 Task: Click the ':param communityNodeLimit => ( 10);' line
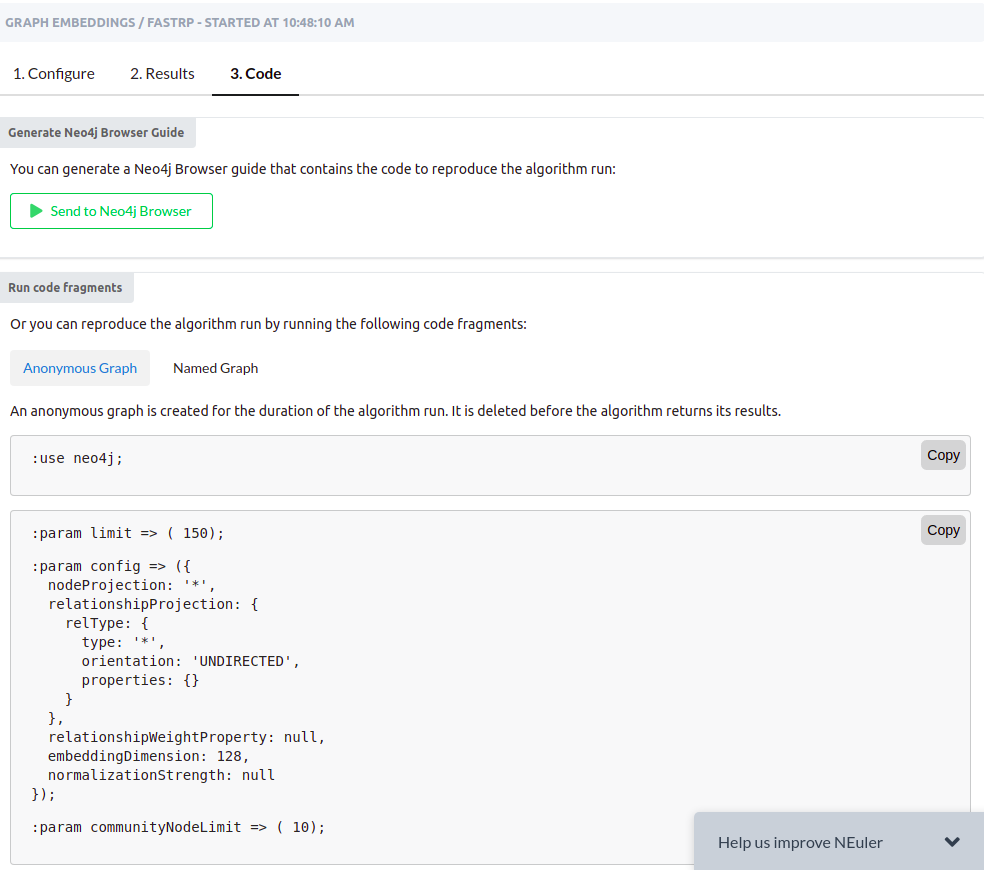tap(178, 827)
